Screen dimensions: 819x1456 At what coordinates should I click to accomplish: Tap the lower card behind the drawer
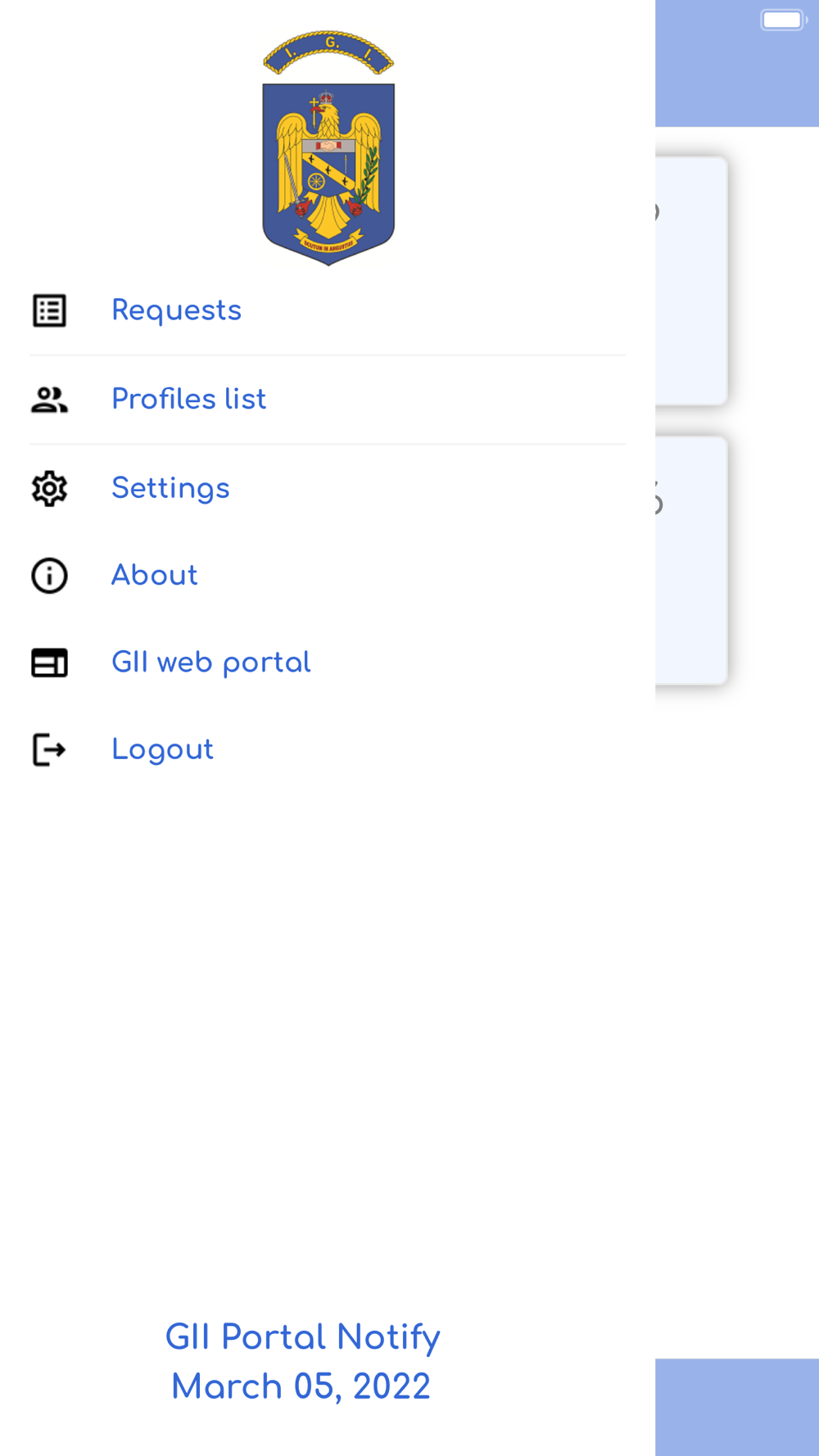[691, 560]
